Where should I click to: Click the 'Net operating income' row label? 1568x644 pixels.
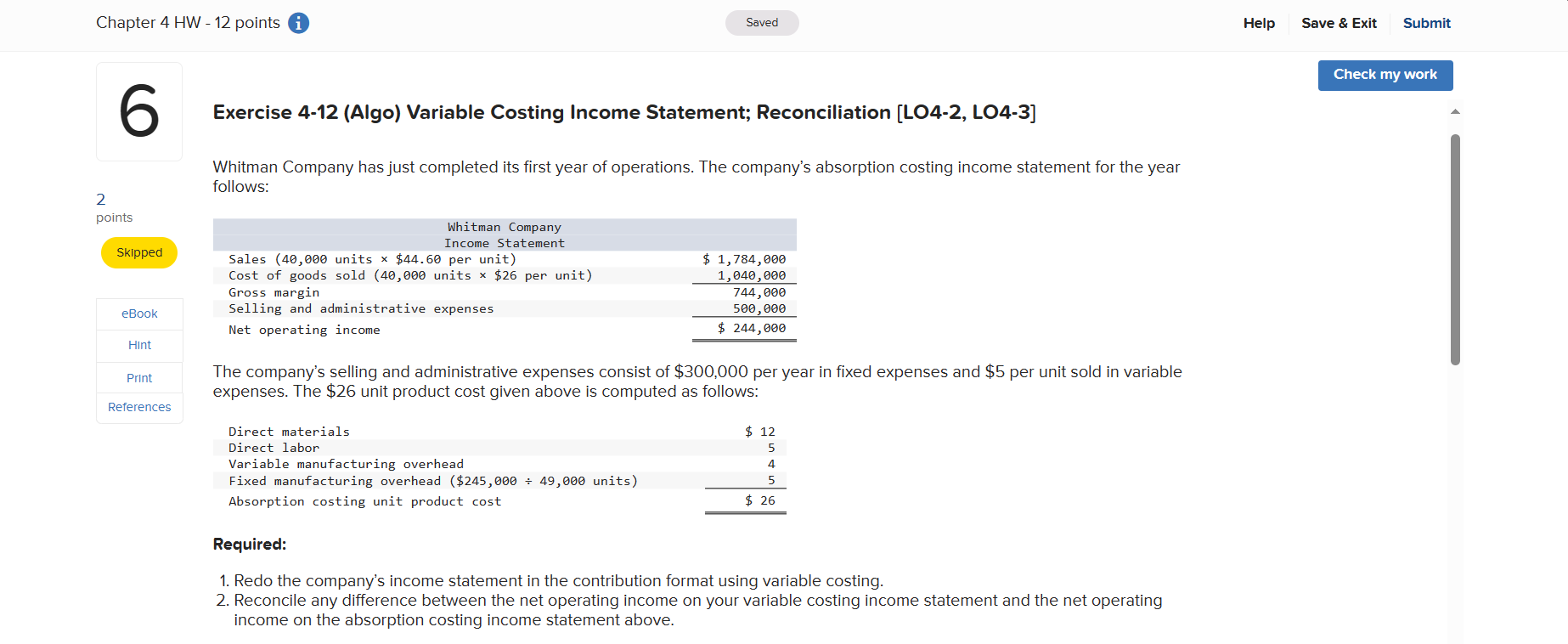[x=304, y=330]
